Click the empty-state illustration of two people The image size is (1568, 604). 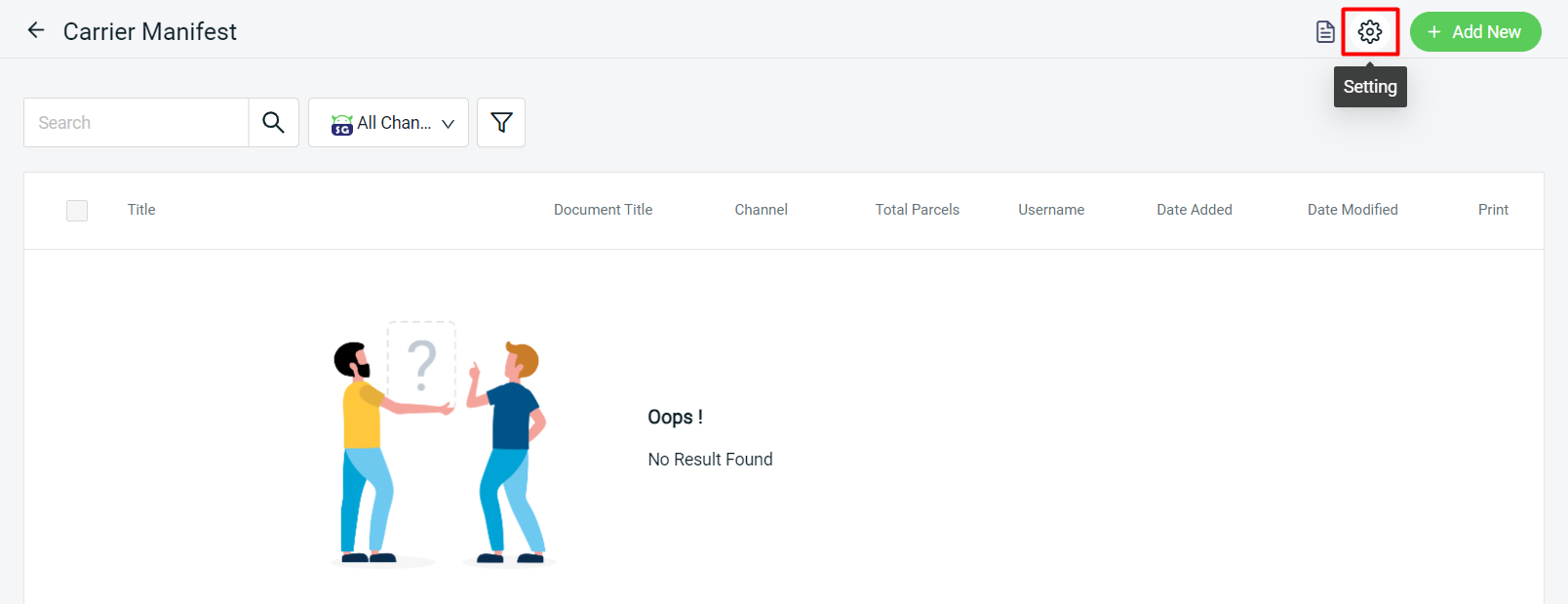click(441, 444)
